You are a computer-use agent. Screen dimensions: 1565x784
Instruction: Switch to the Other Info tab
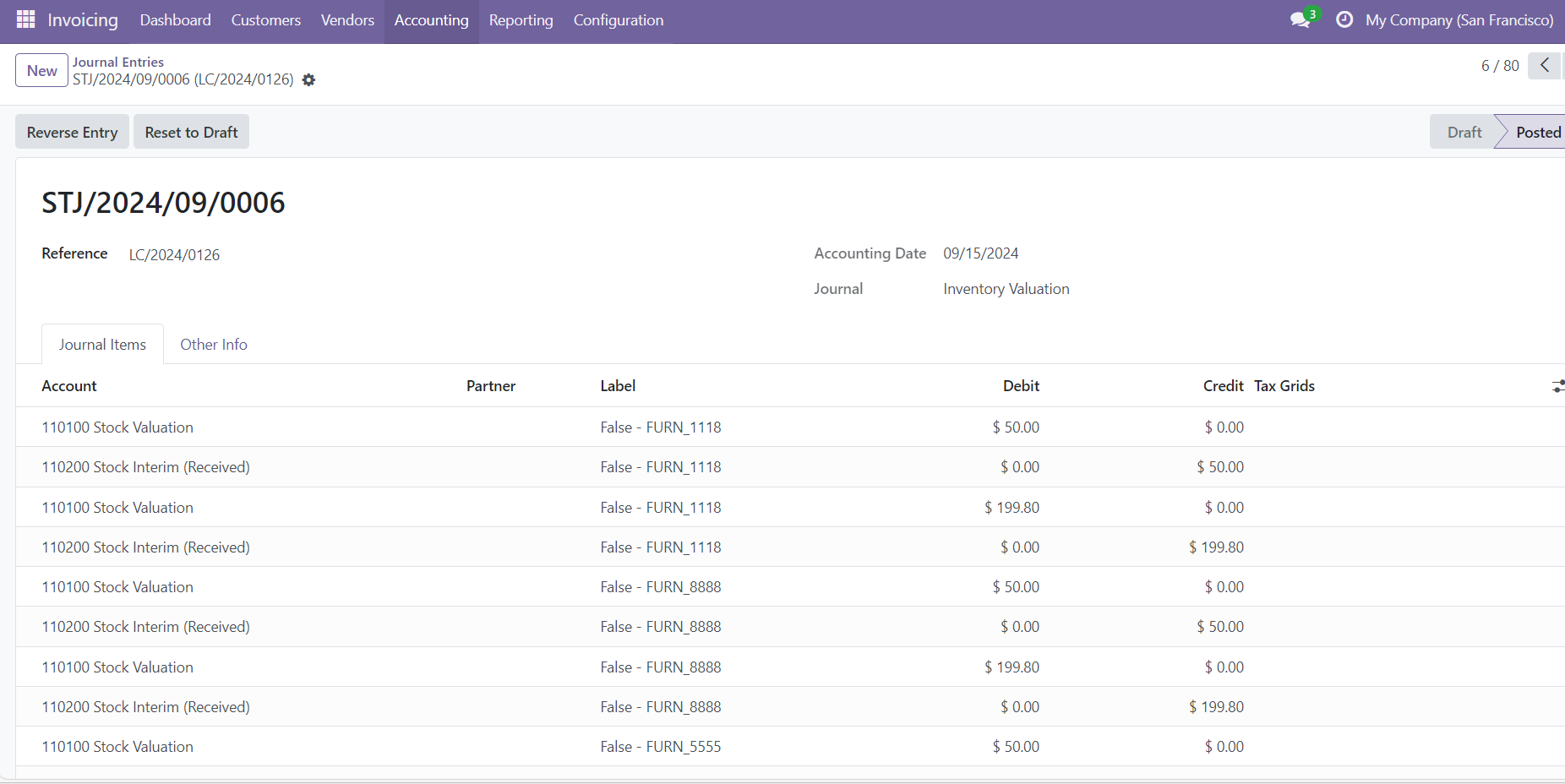[x=214, y=345]
